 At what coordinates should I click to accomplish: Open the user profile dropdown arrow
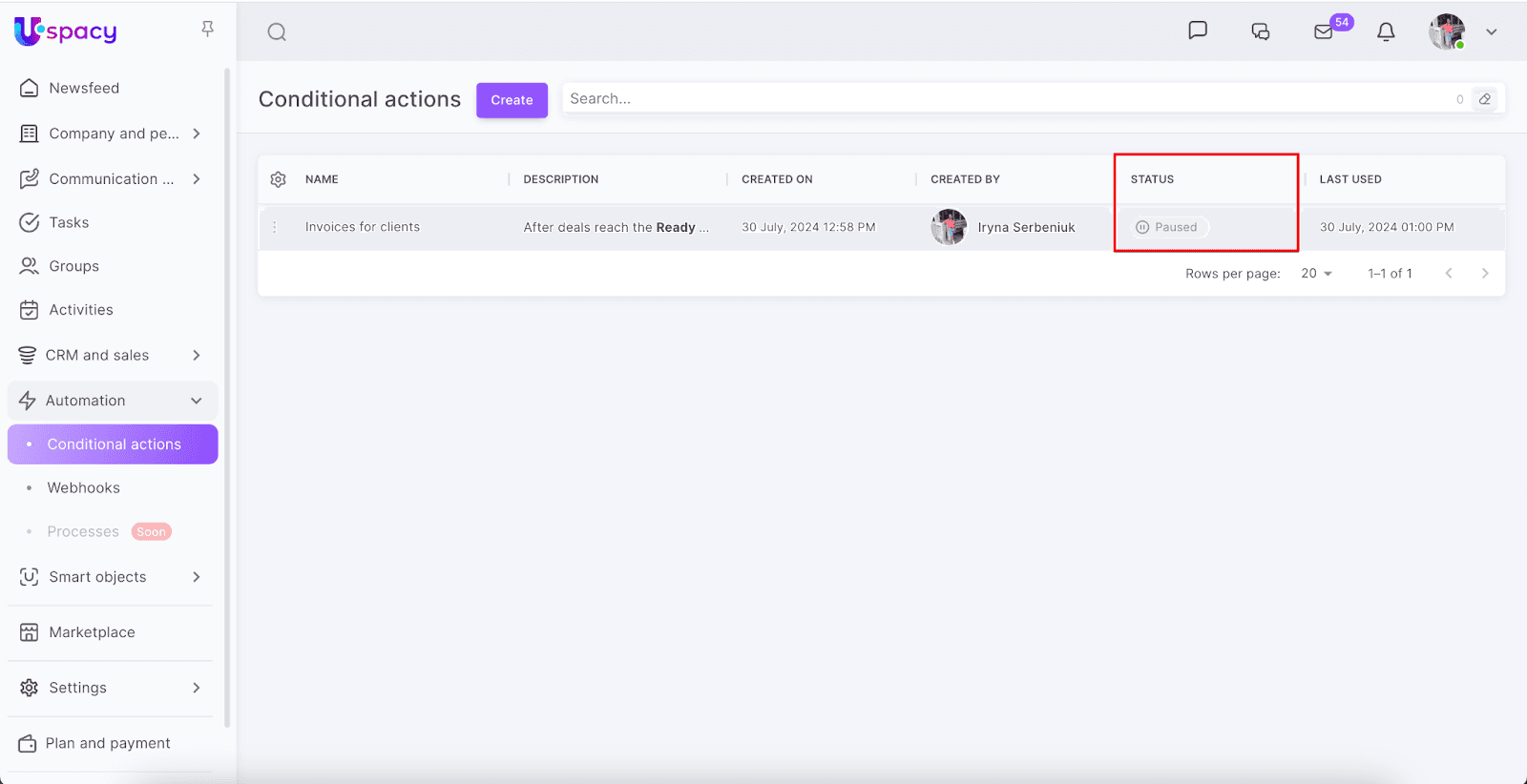[x=1491, y=31]
